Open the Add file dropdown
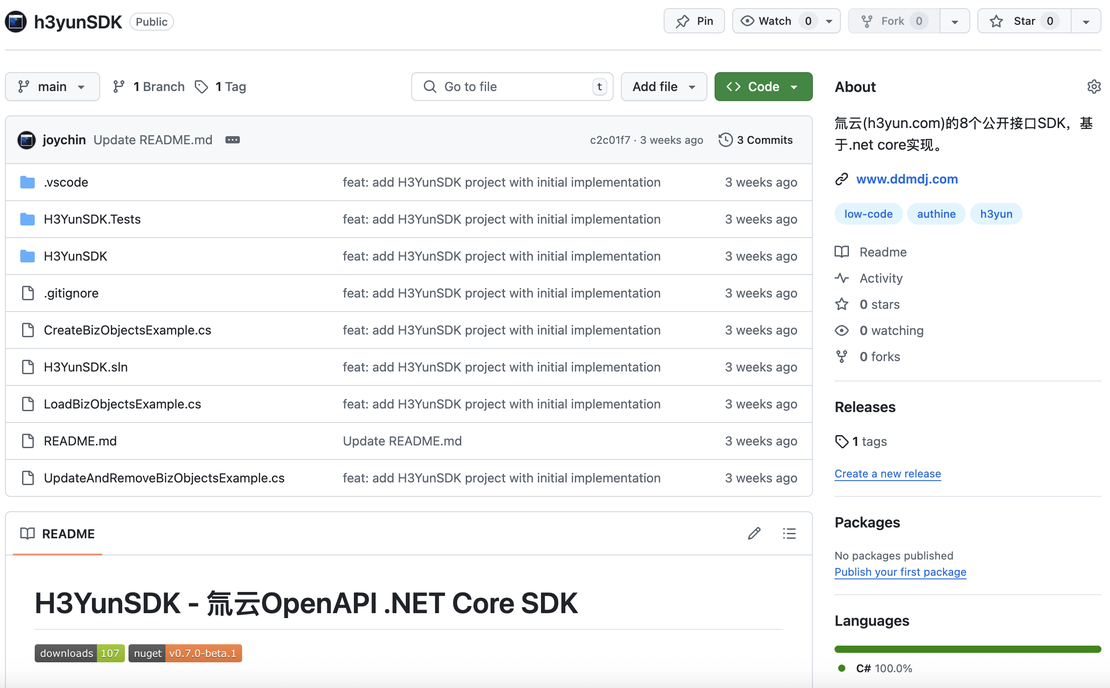Viewport: 1110px width, 688px height. [663, 87]
